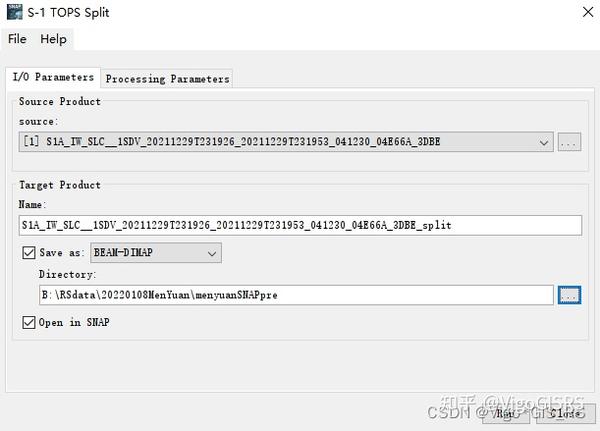
Task: Select the I/O Parameters tab
Action: [53, 77]
